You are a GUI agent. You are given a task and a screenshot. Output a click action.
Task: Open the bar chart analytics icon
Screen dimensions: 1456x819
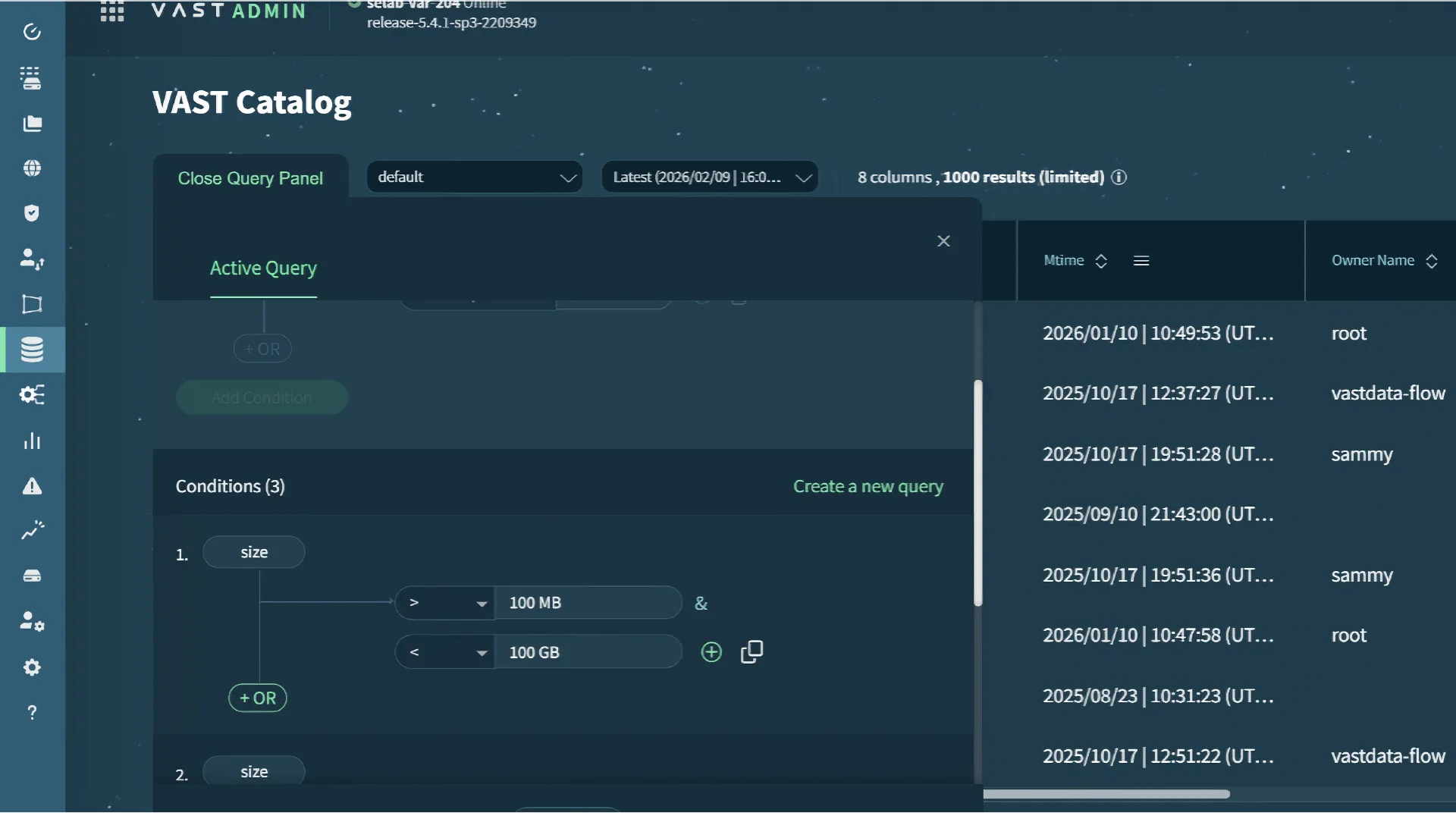pos(32,441)
